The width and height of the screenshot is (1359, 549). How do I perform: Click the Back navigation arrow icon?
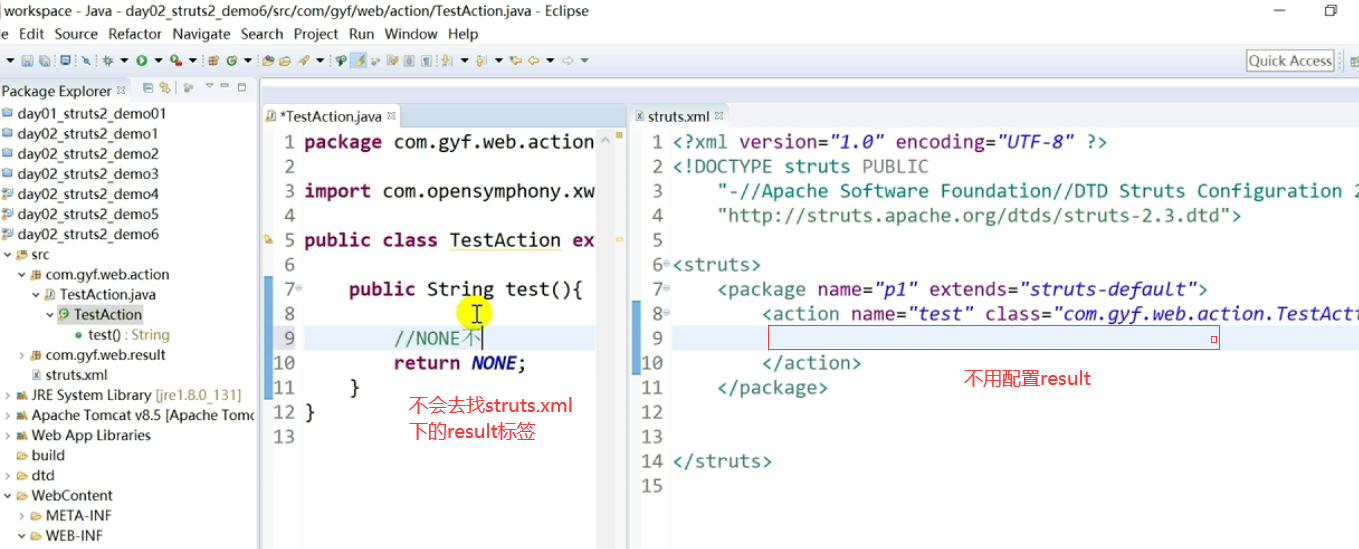[x=533, y=61]
